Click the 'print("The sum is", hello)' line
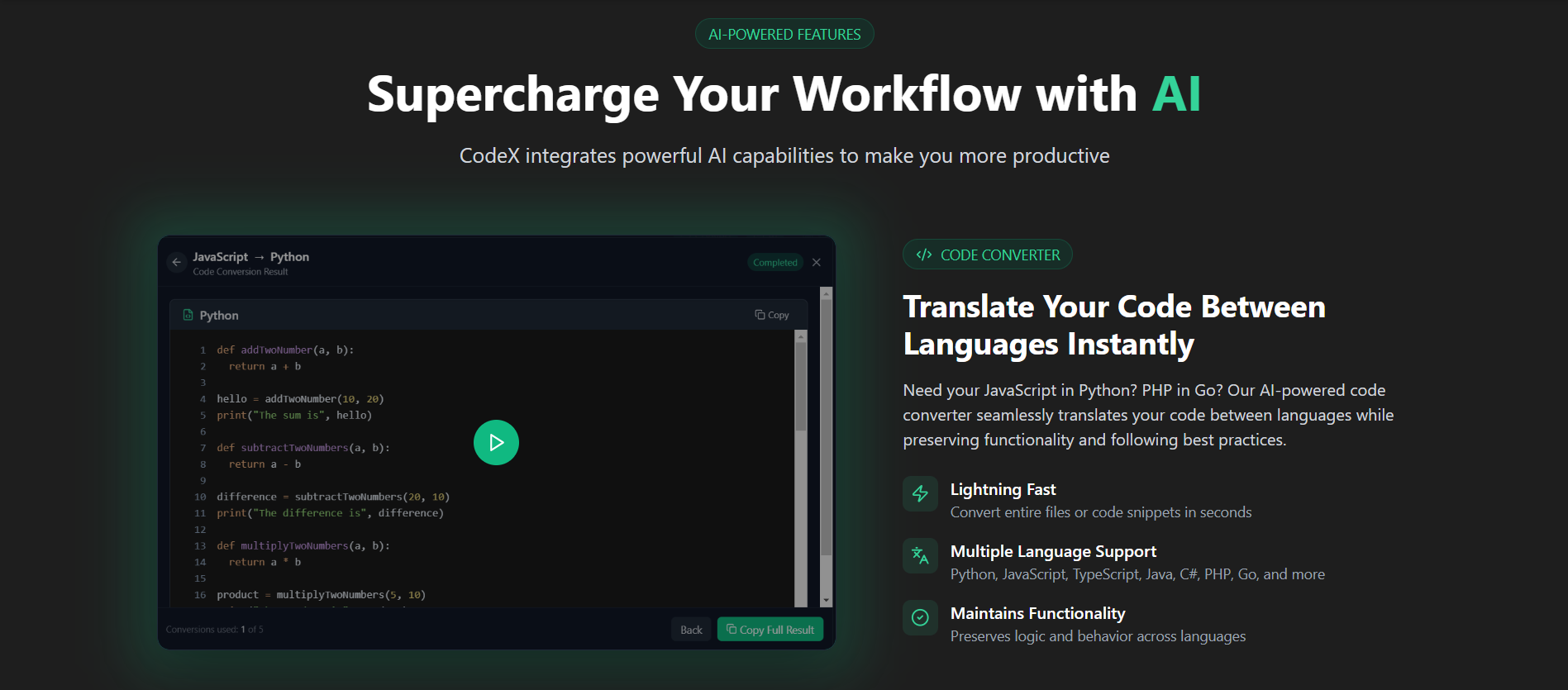The width and height of the screenshot is (1568, 690). [x=294, y=415]
